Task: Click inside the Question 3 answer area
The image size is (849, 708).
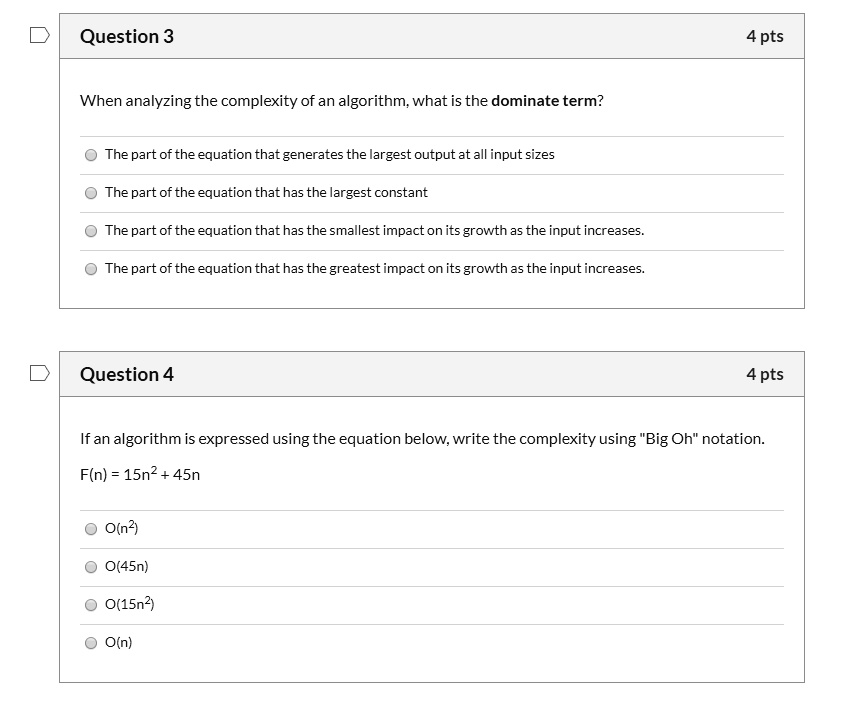Action: [430, 210]
